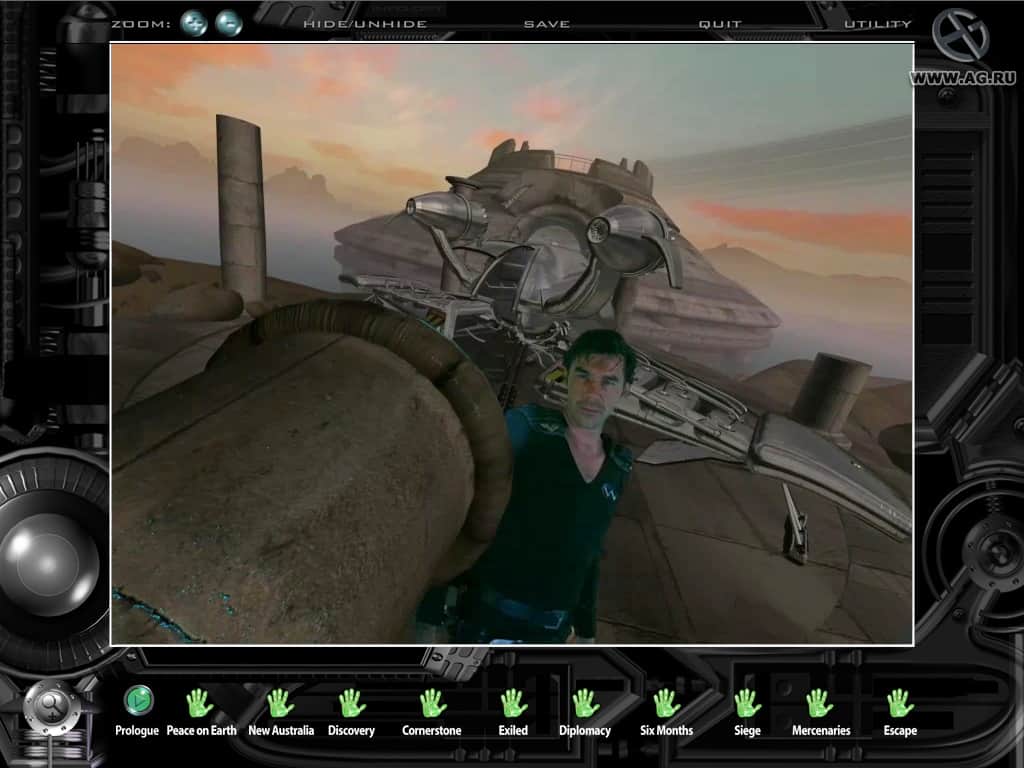Click the green hand above Discovery
This screenshot has height=768, width=1024.
352,703
